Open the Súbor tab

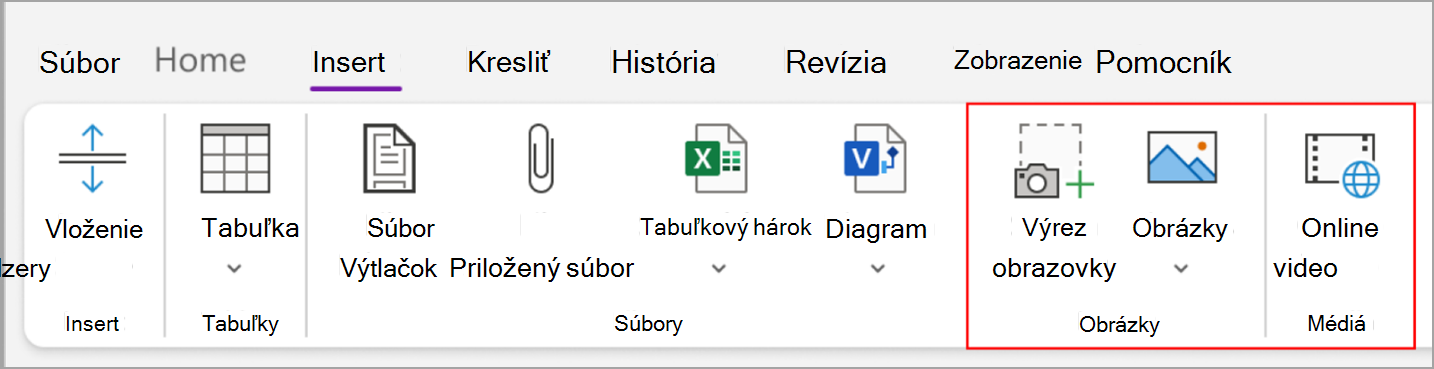coord(80,63)
